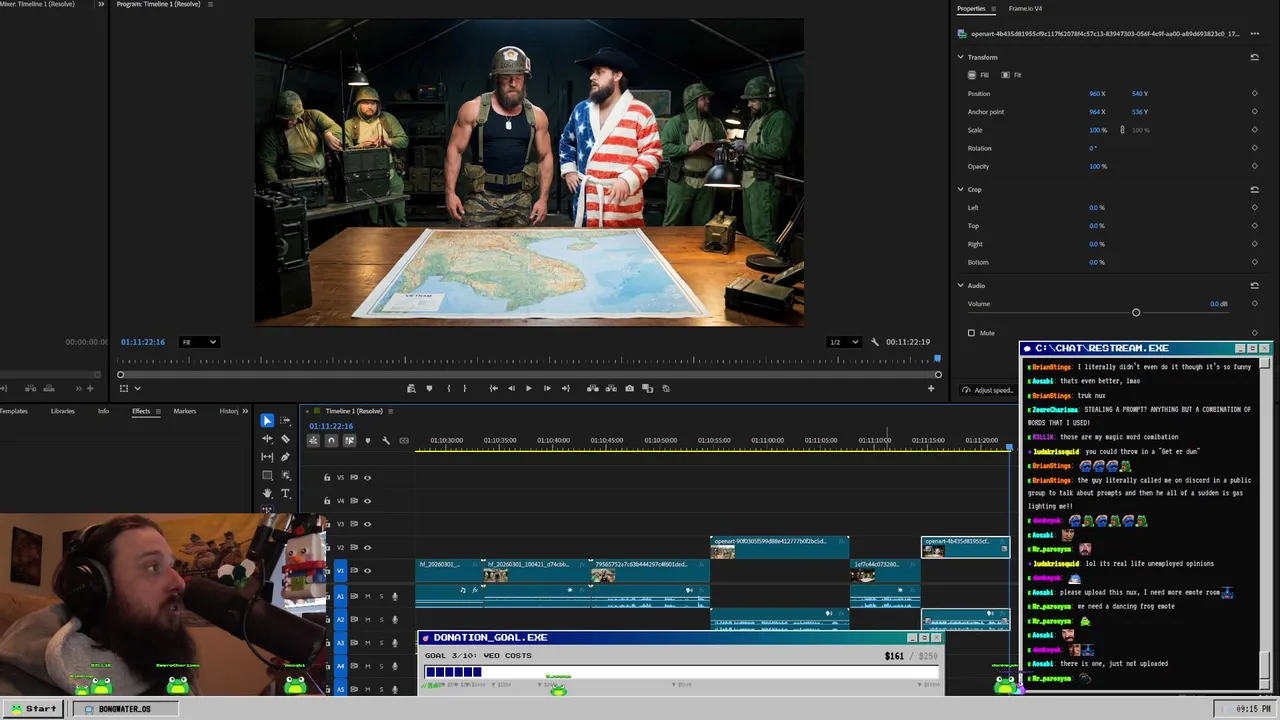Toggle visibility of track V1
1280x720 pixels.
pyautogui.click(x=367, y=571)
